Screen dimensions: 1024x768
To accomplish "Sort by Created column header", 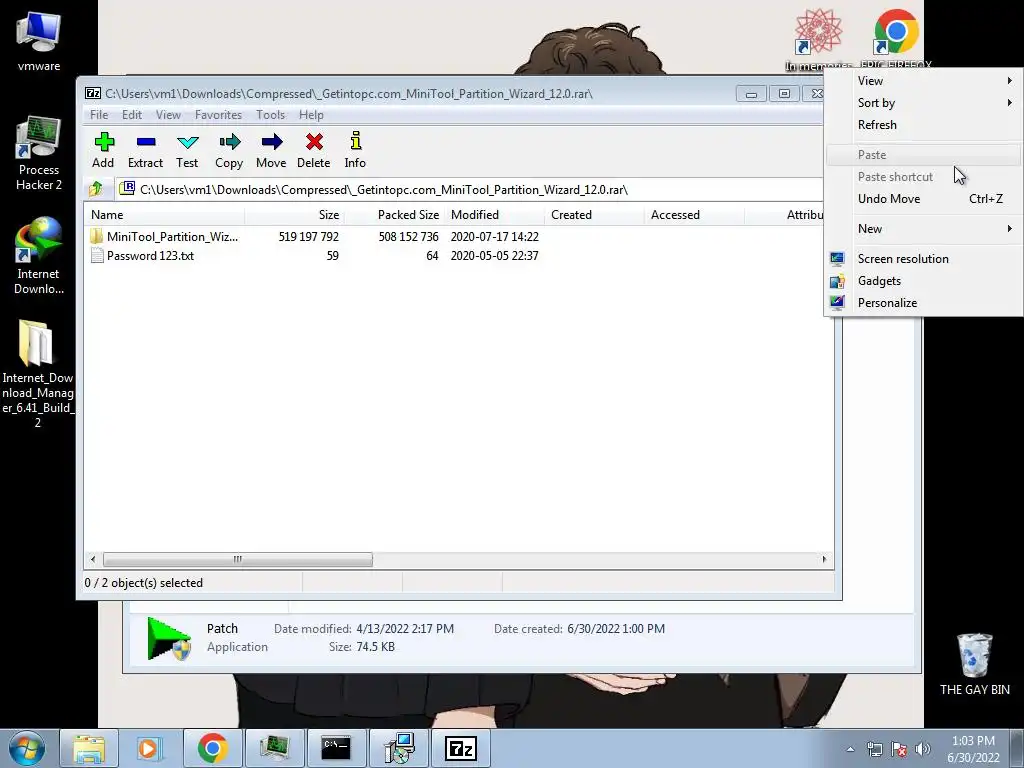I will coord(594,215).
